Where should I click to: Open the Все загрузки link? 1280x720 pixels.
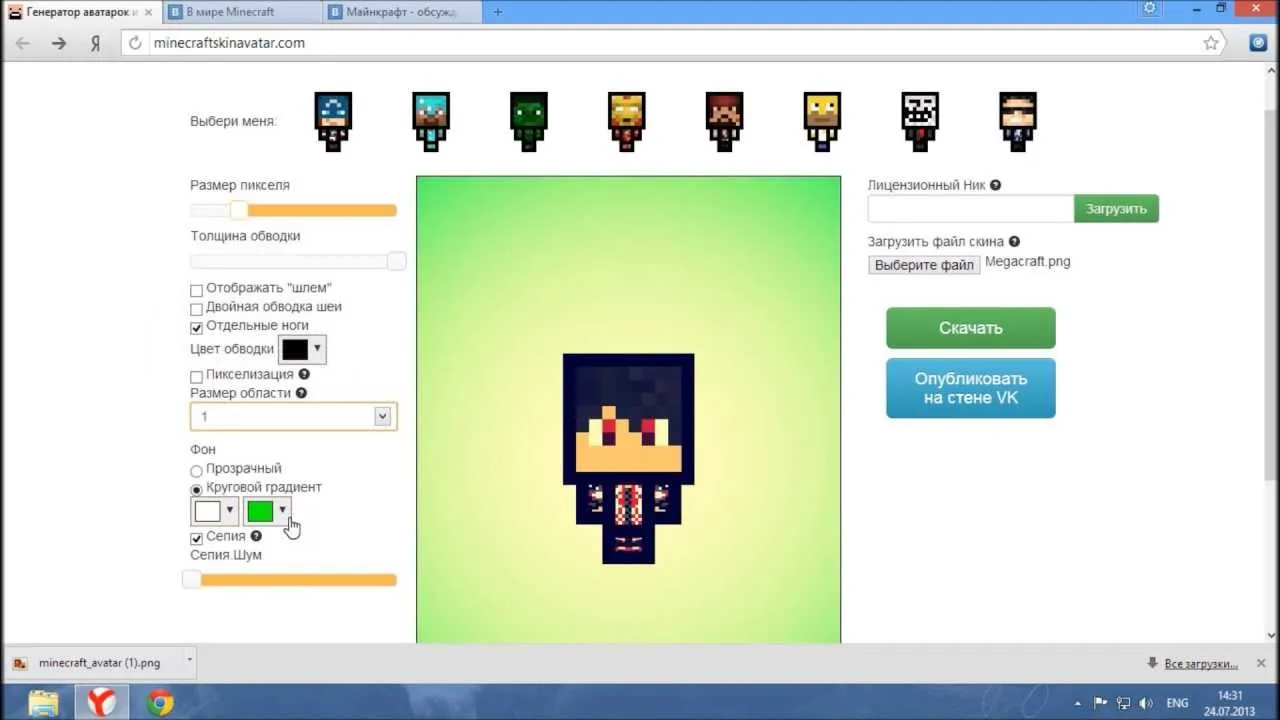click(x=1201, y=663)
